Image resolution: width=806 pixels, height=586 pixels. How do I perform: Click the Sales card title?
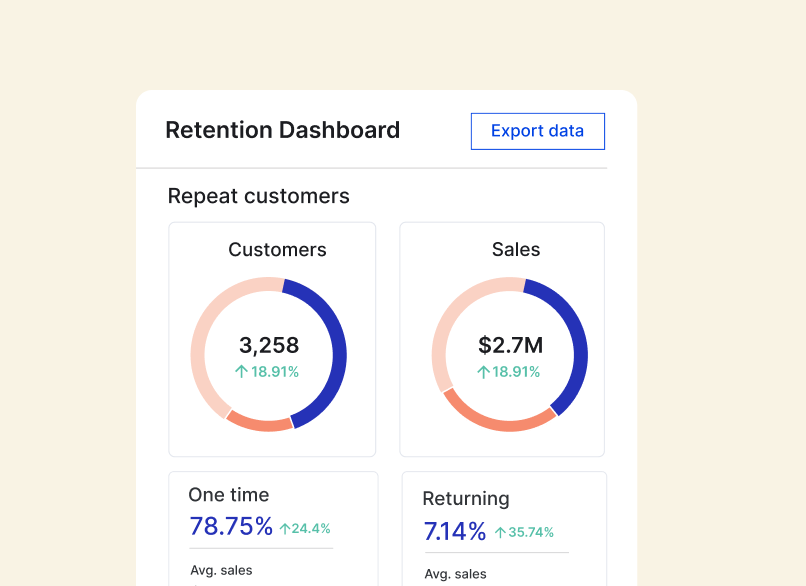pyautogui.click(x=516, y=250)
